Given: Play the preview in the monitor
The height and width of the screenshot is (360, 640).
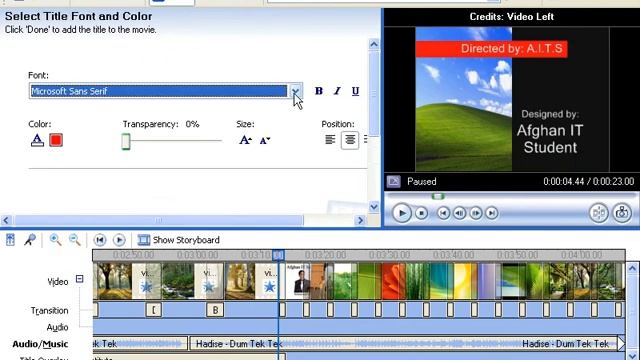Looking at the screenshot, I should click(402, 213).
